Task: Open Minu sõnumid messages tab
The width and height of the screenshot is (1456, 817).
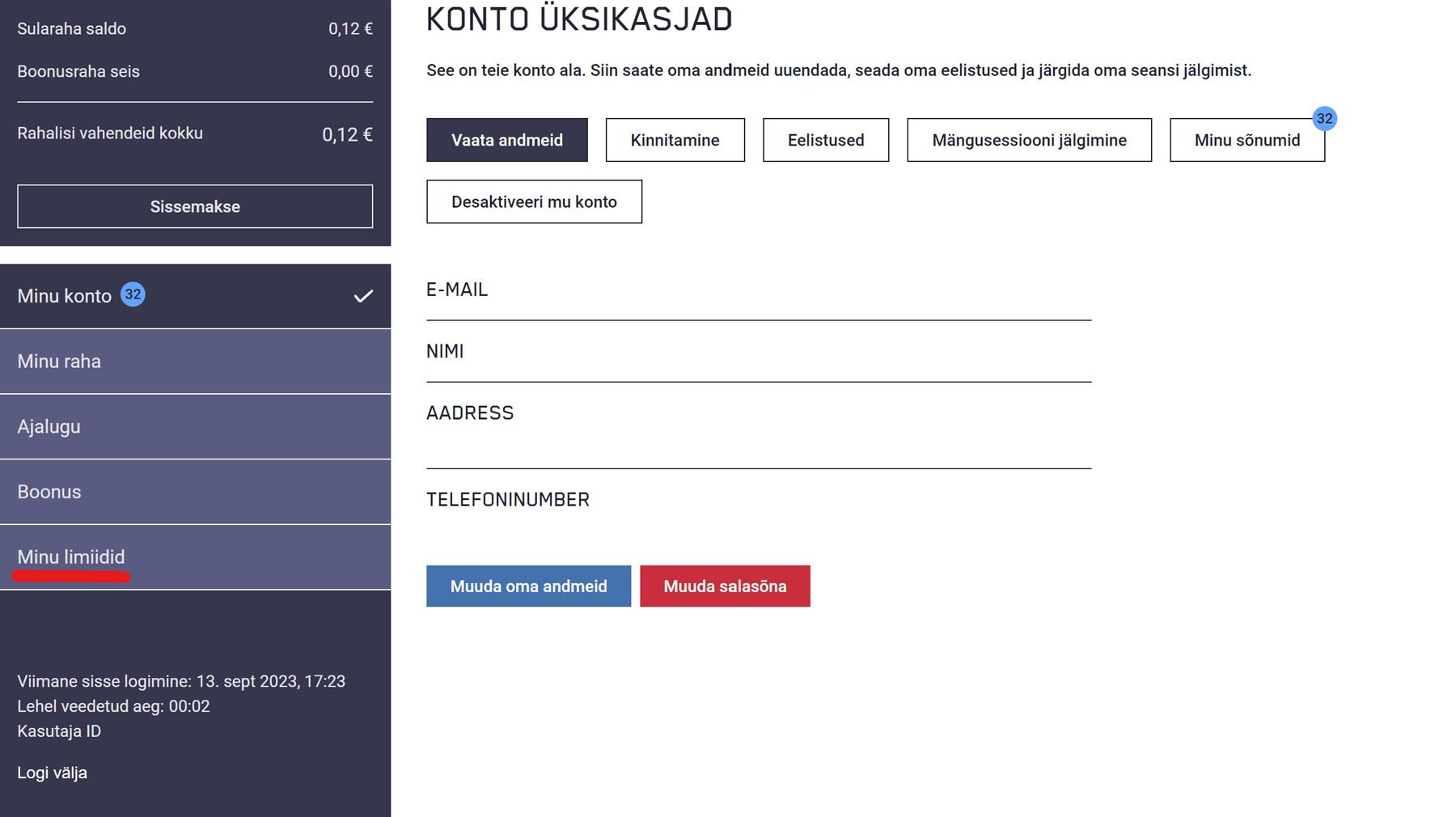Action: coord(1247,140)
